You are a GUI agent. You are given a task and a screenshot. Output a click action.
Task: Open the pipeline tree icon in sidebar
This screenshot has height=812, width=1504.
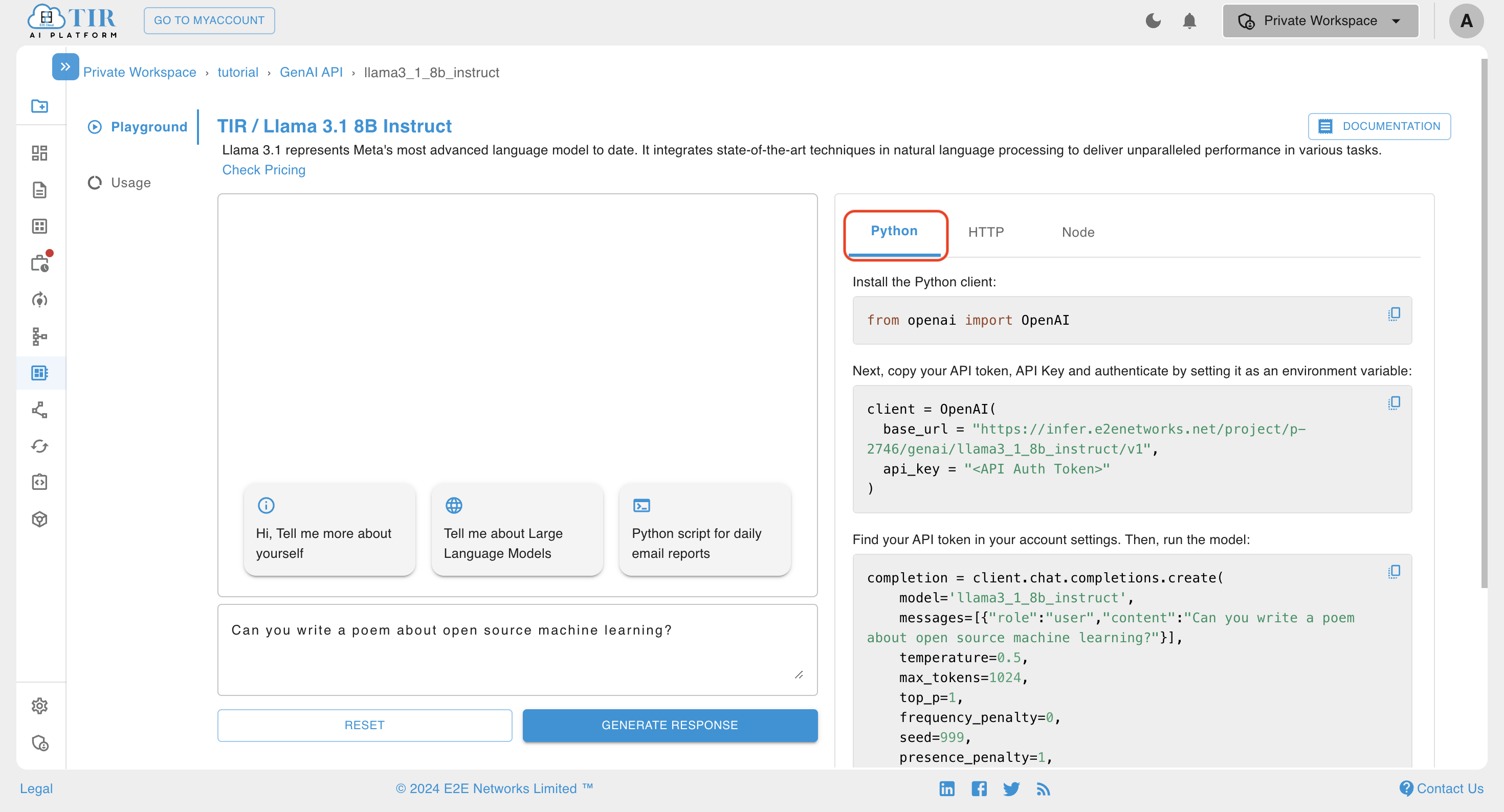click(x=40, y=336)
